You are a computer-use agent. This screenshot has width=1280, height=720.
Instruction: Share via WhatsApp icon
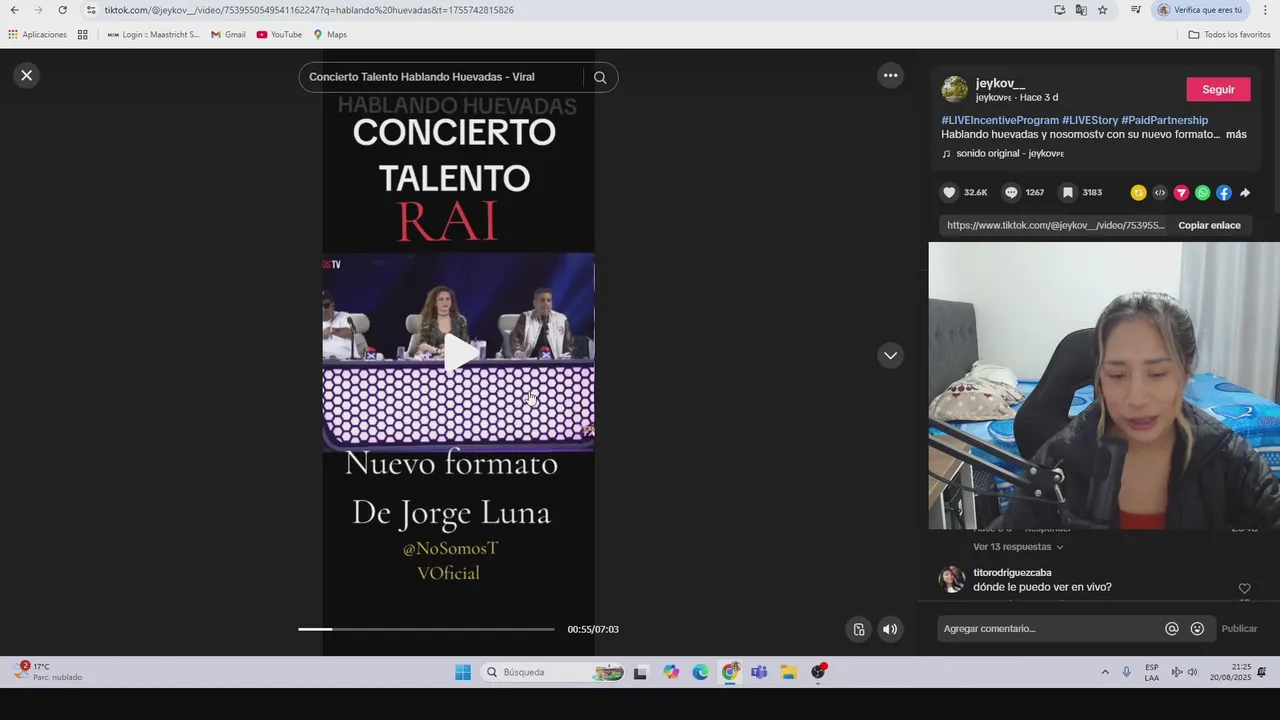[1203, 193]
